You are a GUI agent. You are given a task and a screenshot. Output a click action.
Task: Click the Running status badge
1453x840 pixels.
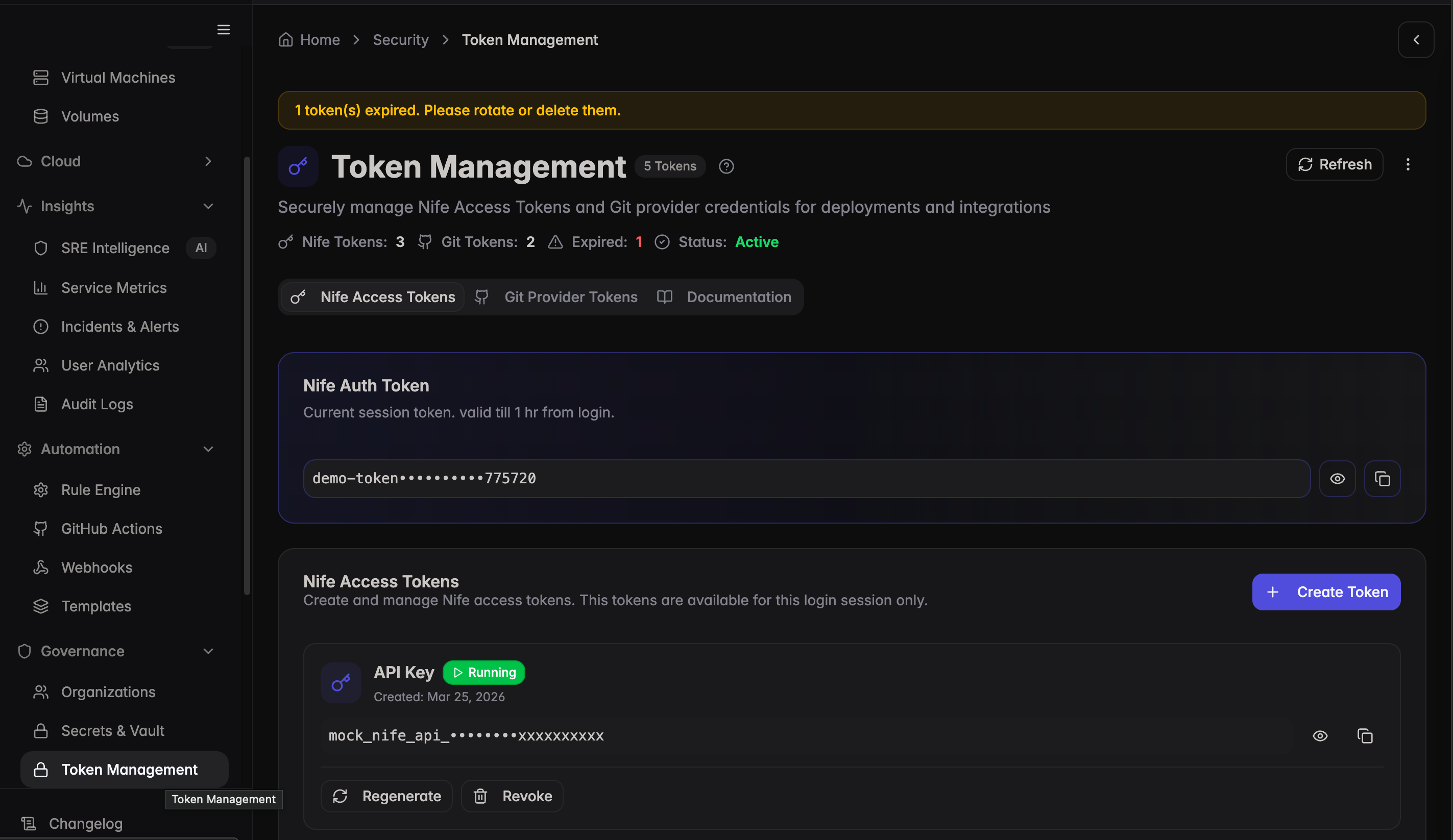click(x=484, y=673)
